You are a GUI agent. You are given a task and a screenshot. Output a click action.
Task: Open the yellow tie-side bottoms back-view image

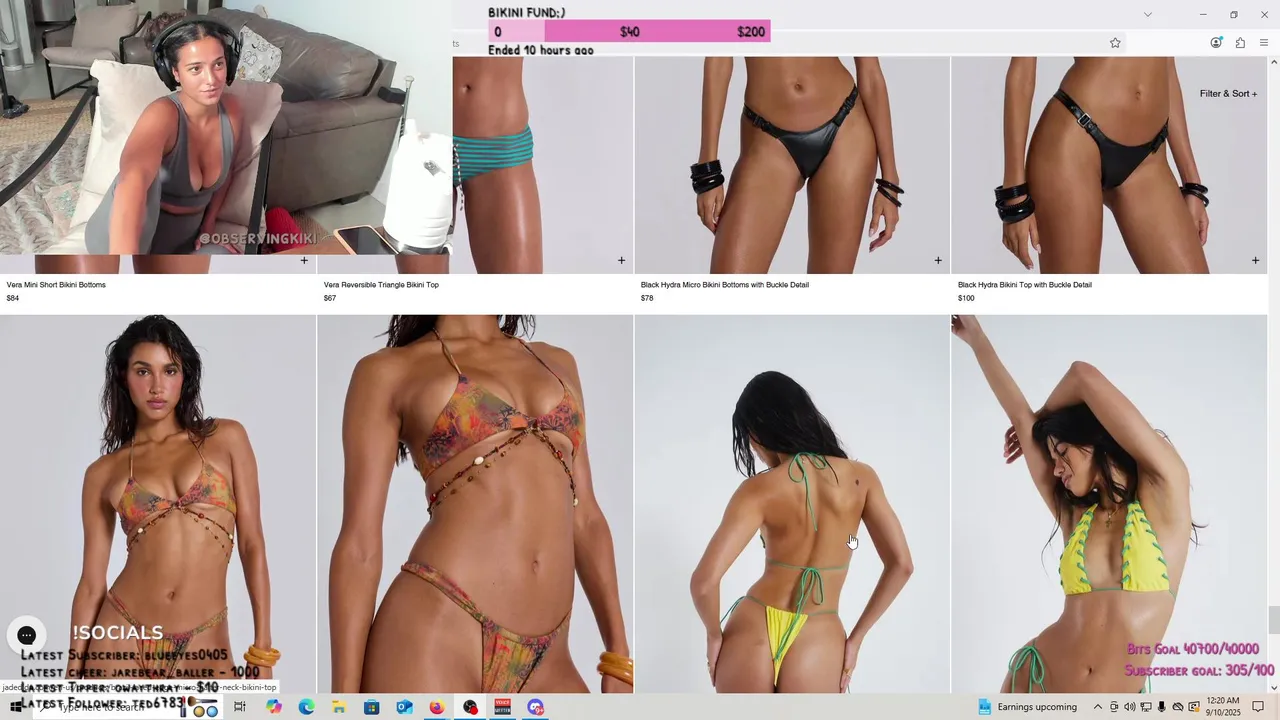pos(792,504)
